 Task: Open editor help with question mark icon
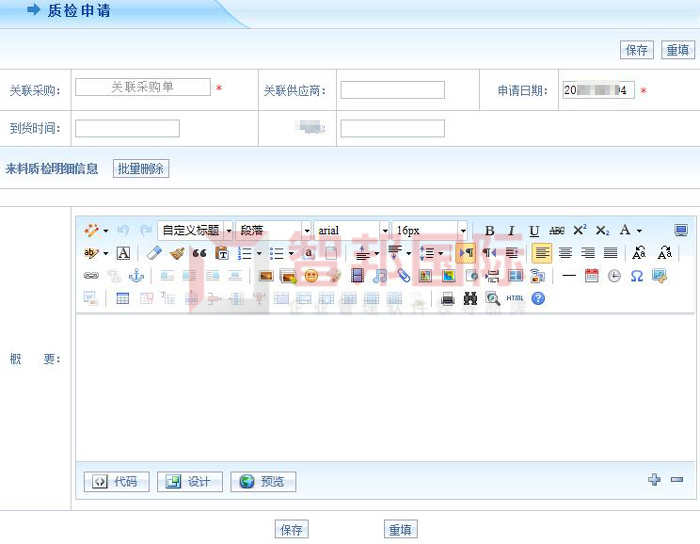[x=538, y=298]
